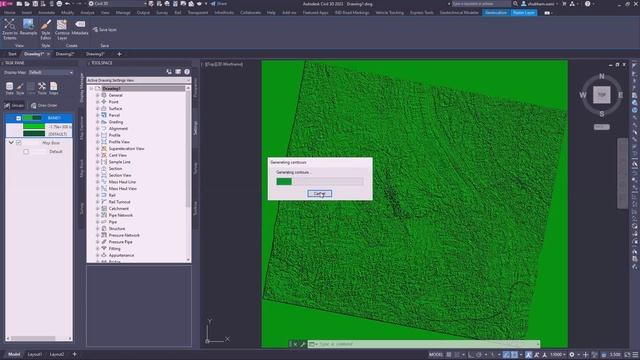Click the dark green DEFAULT color swatch

(34, 133)
